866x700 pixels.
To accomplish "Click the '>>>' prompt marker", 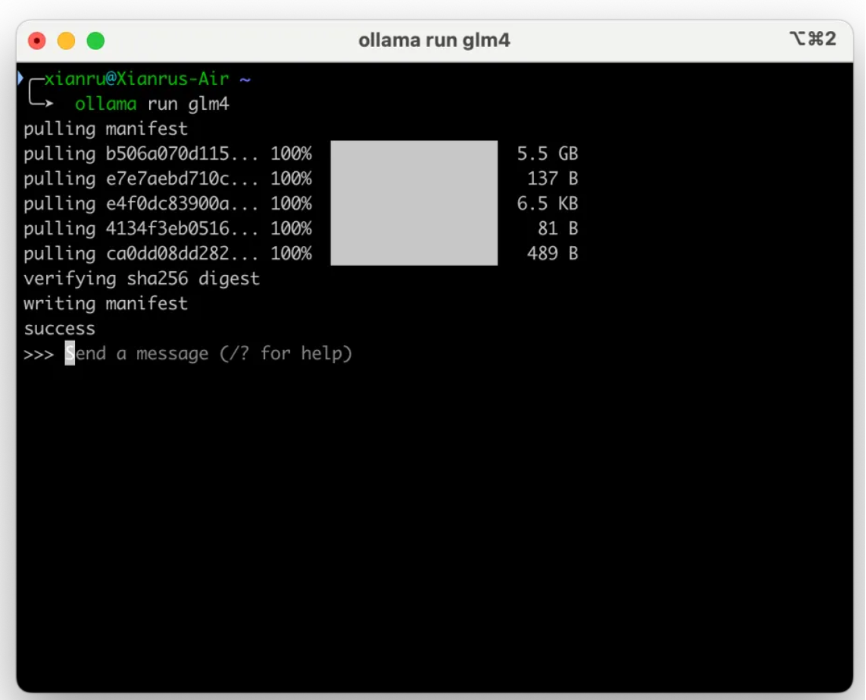I will pyautogui.click(x=39, y=354).
